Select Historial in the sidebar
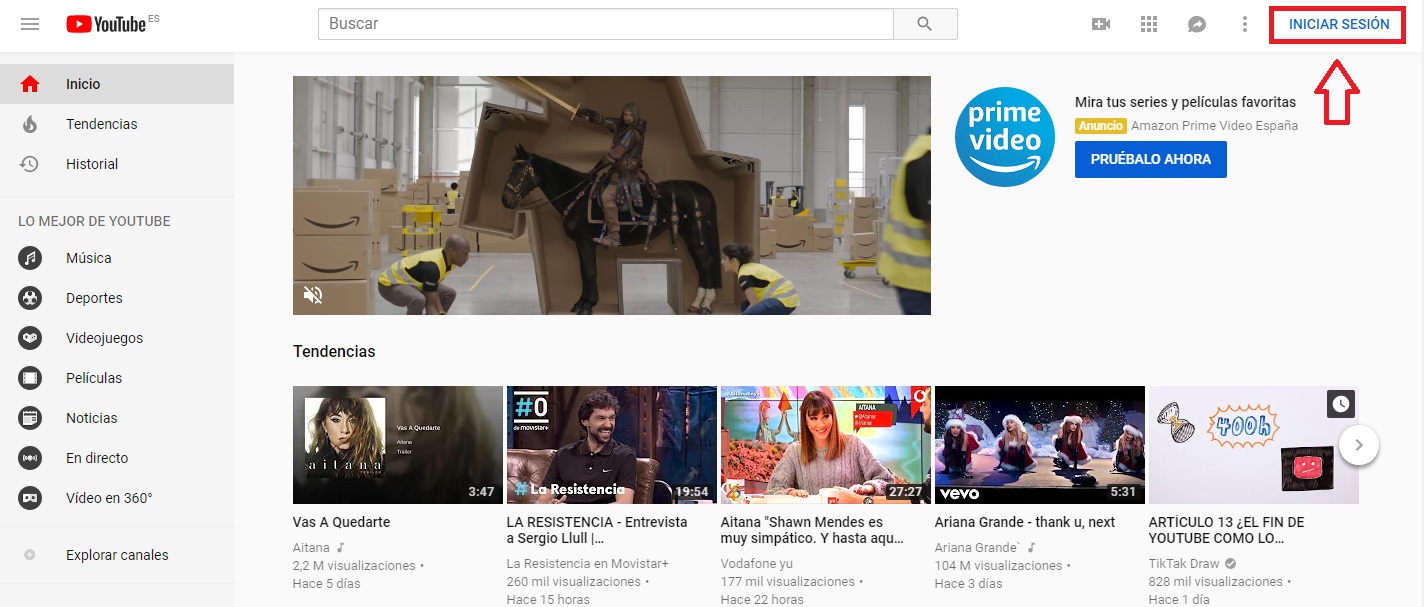The height and width of the screenshot is (607, 1424). [x=117, y=164]
